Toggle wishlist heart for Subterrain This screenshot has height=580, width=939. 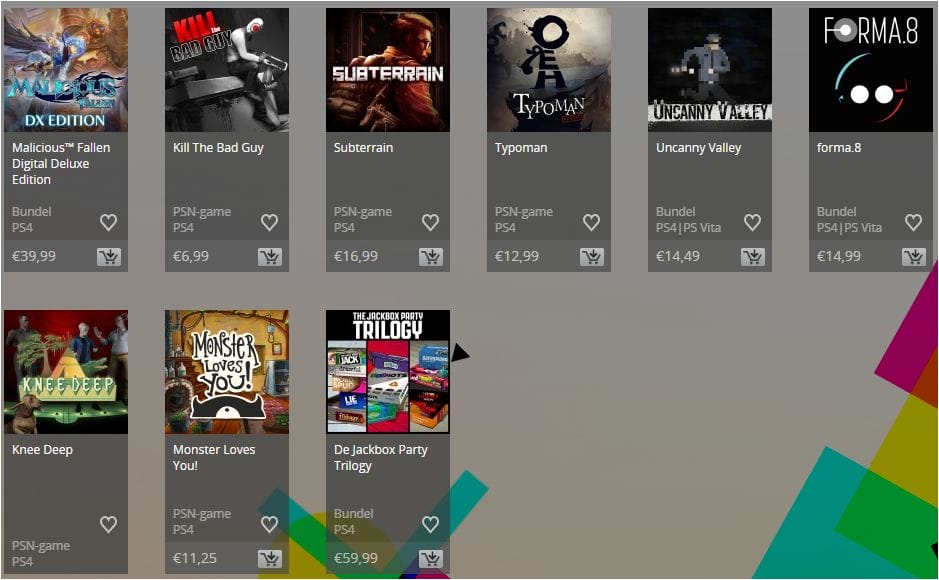click(x=431, y=222)
